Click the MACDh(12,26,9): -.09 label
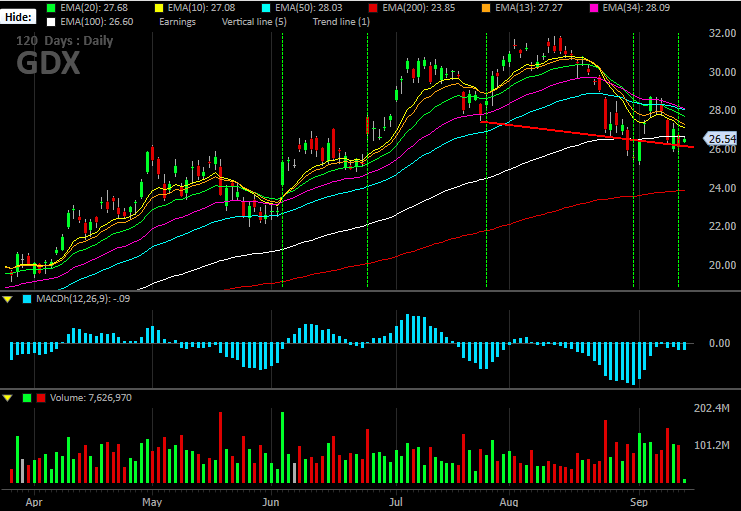 tap(83, 299)
